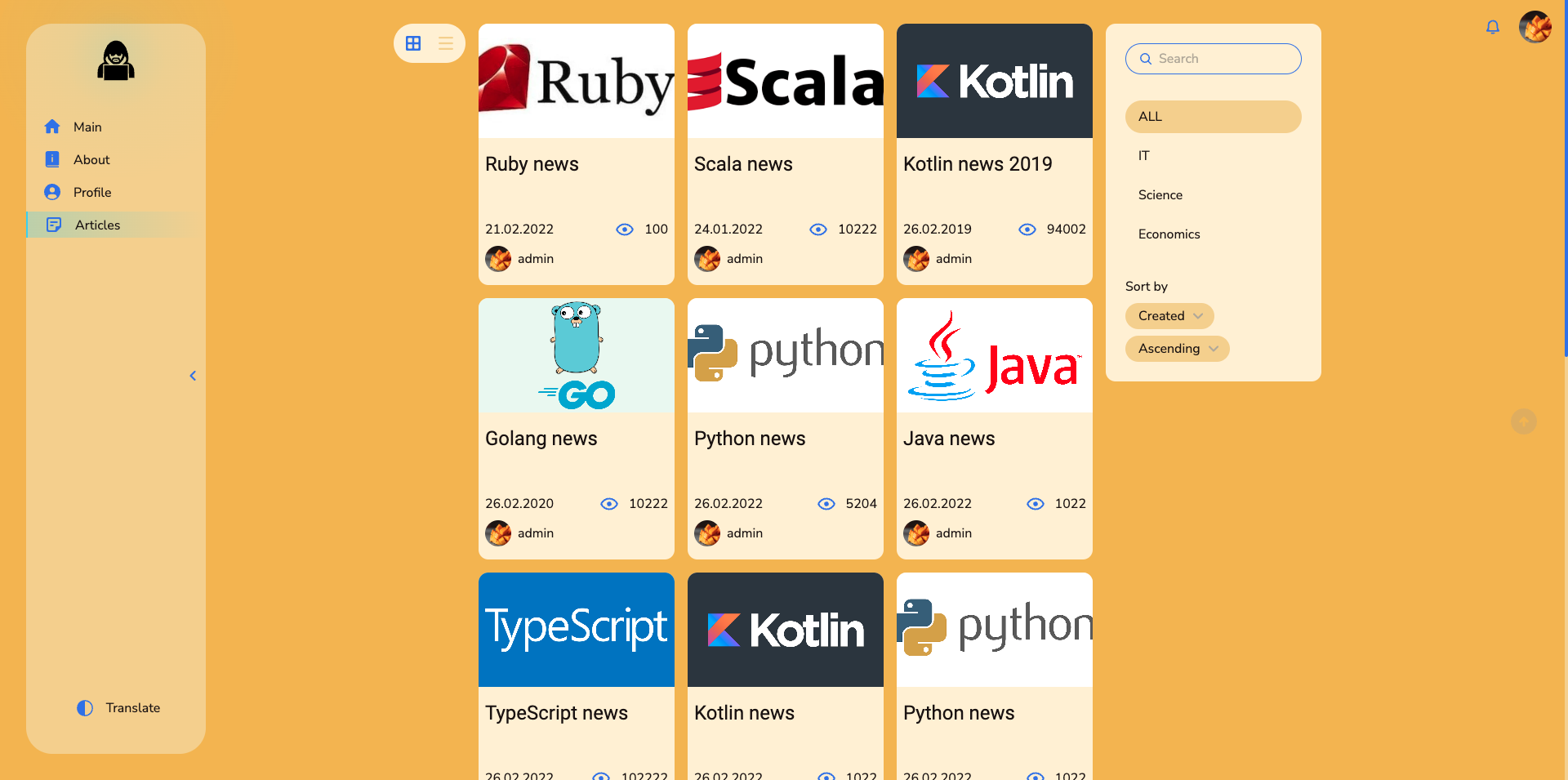
Task: Open Main page link
Action: [87, 127]
